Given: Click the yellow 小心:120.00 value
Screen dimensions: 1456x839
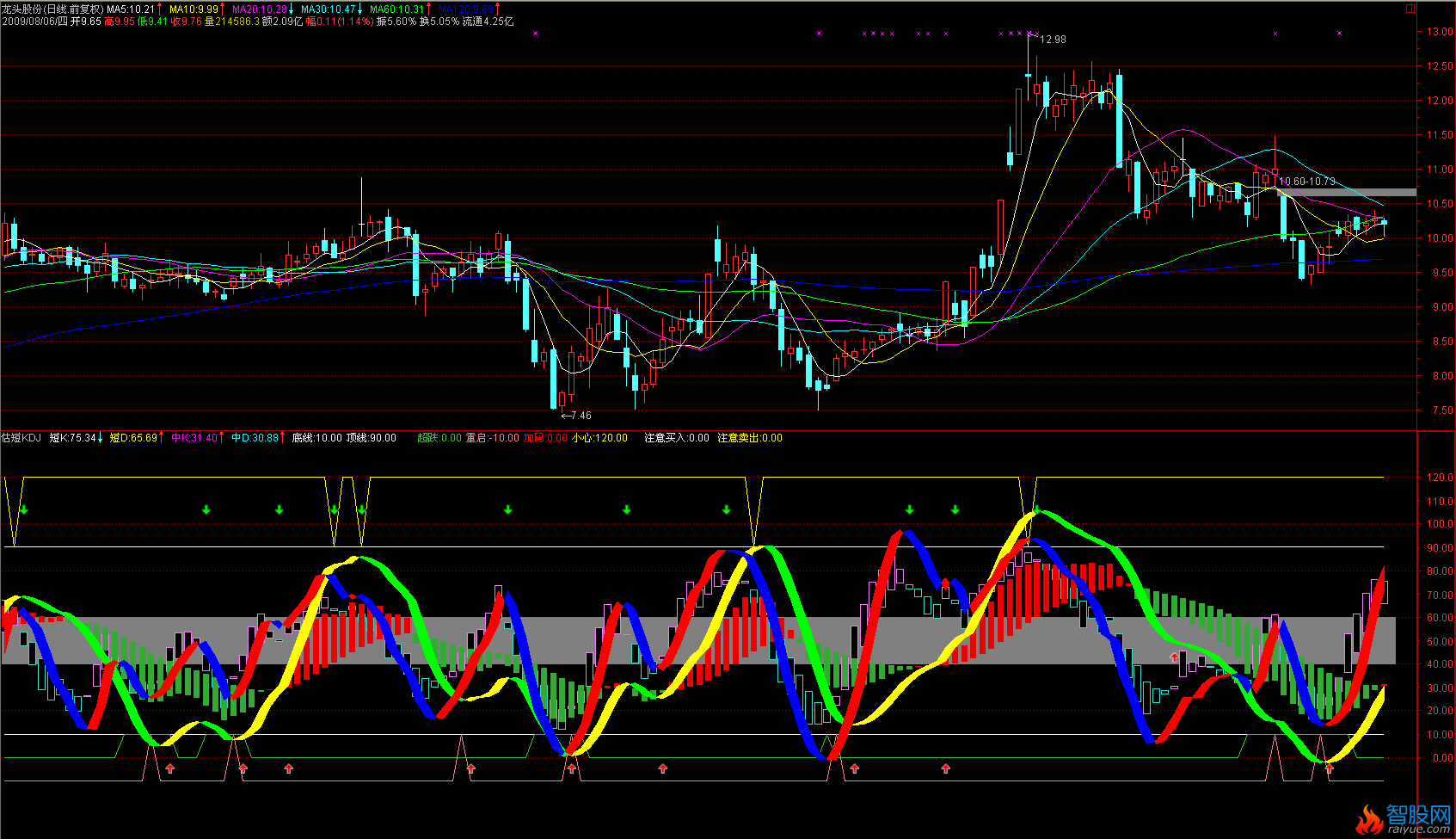Looking at the screenshot, I should pos(600,438).
